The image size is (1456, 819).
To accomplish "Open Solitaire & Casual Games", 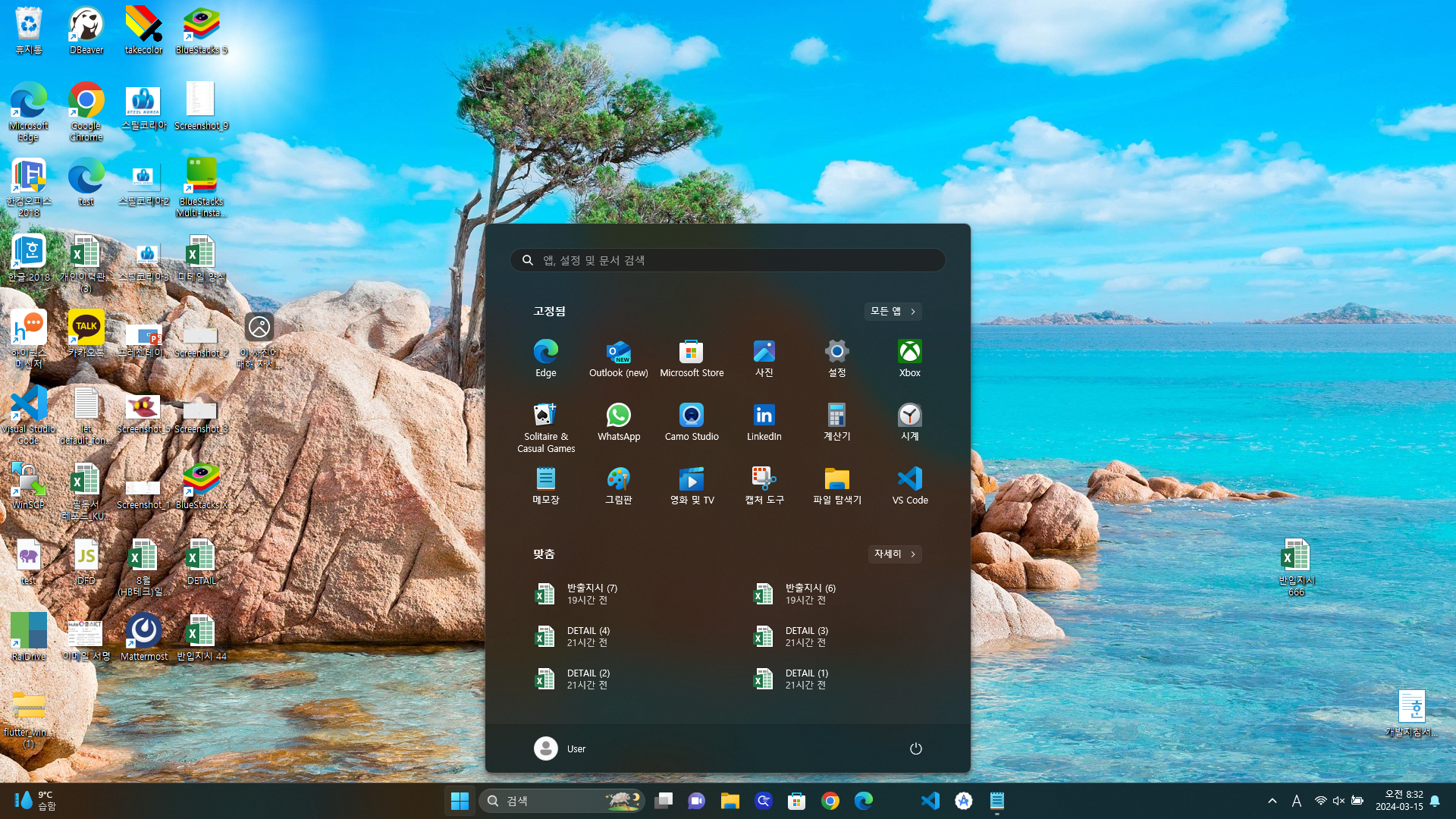I will 546,428.
